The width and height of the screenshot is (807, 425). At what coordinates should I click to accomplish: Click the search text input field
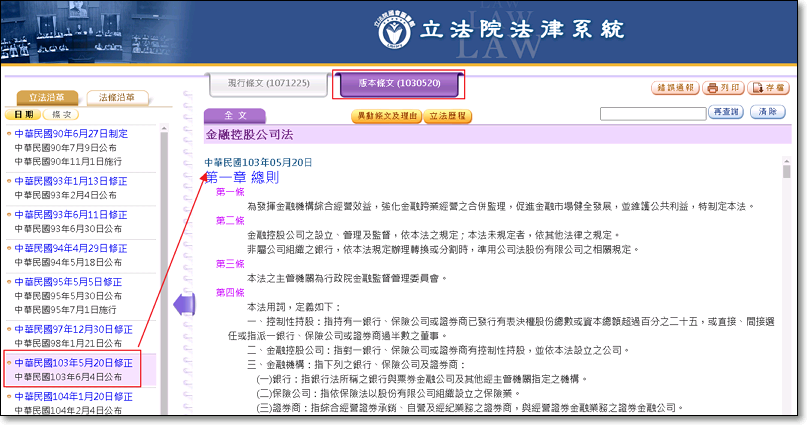click(x=653, y=113)
